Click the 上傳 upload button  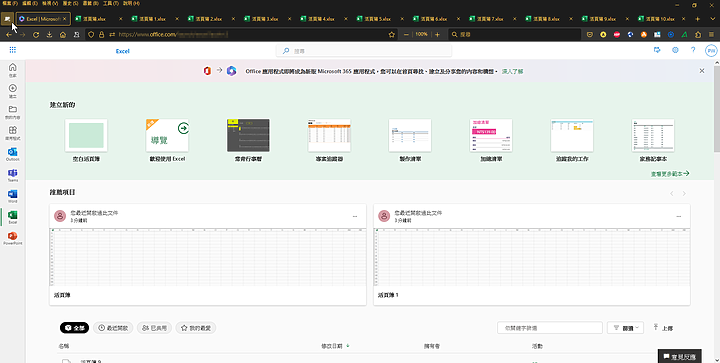pos(663,328)
